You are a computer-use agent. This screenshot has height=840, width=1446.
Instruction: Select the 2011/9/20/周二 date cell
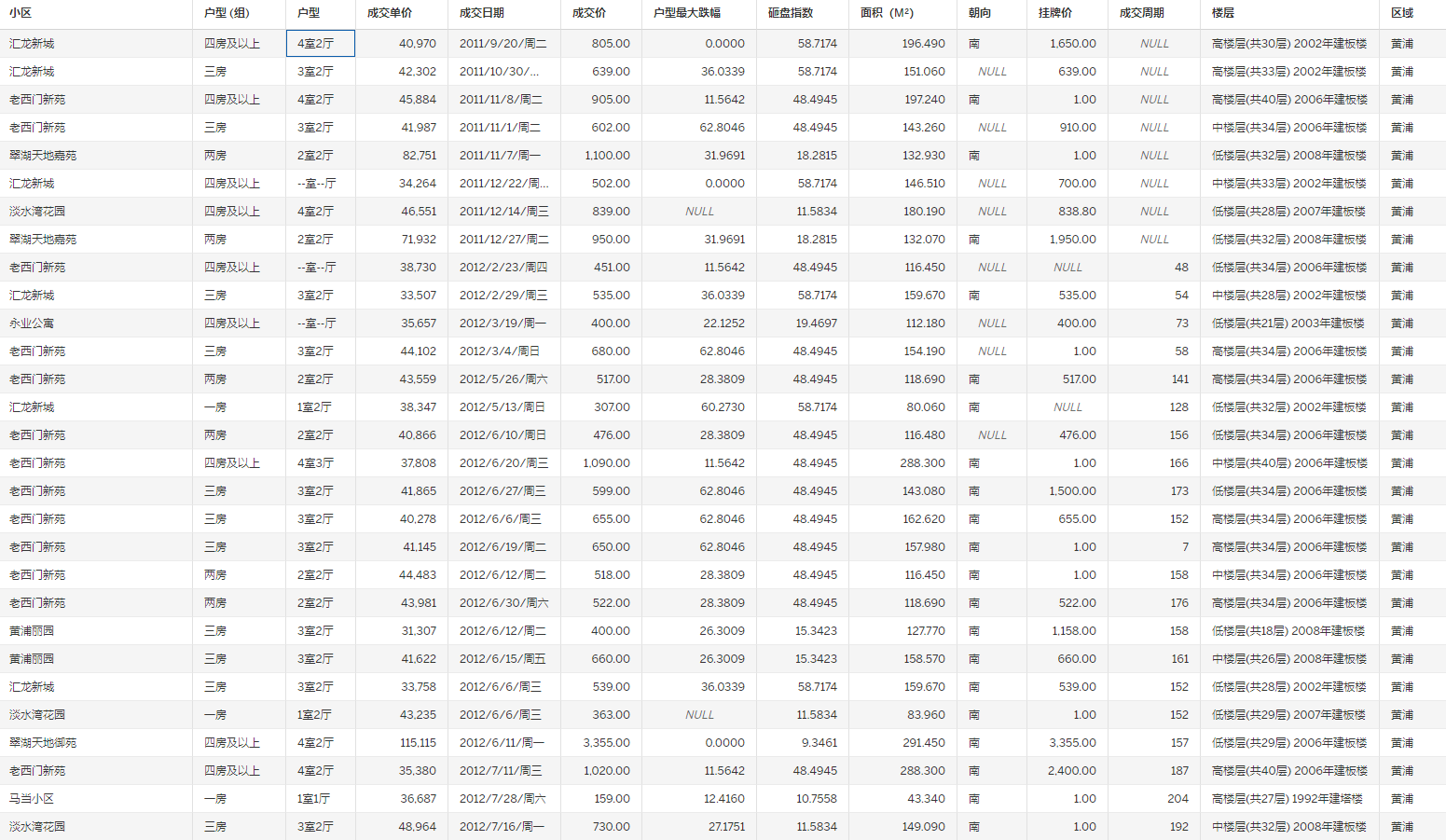503,44
